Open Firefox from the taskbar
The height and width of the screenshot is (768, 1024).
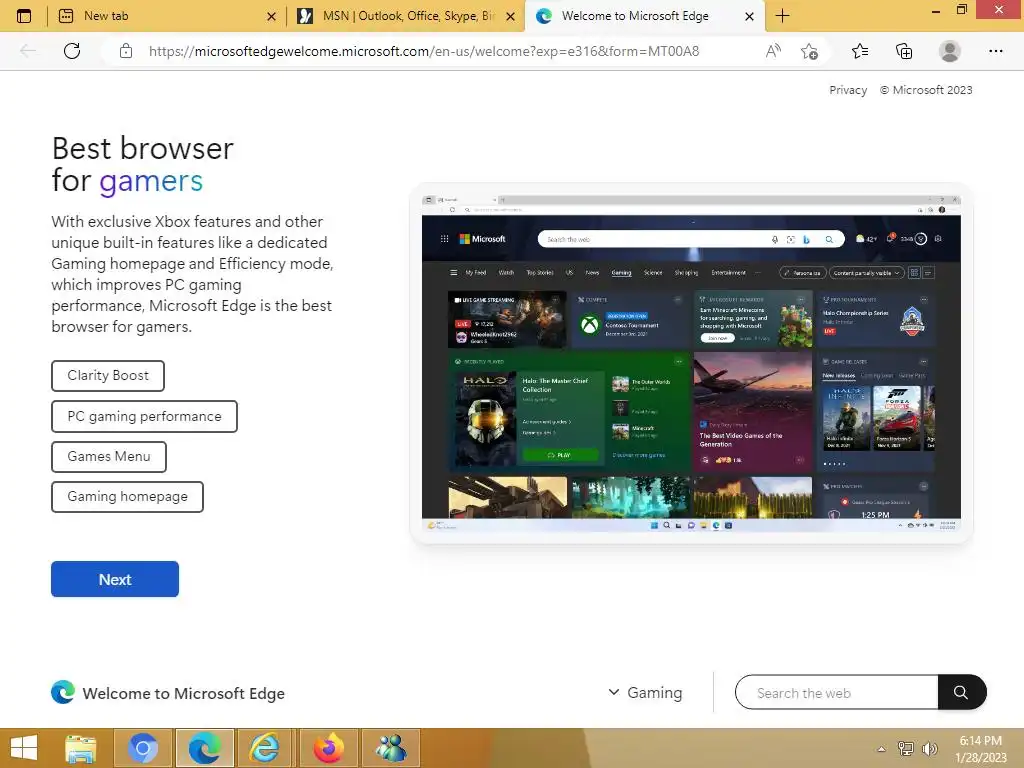click(328, 748)
